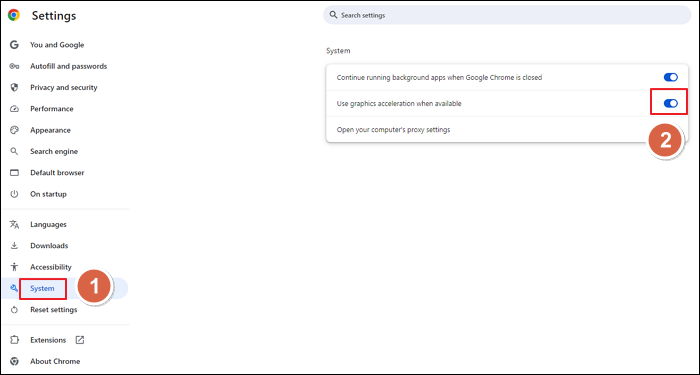Open your computer's proxy settings row
700x375 pixels.
pos(507,130)
